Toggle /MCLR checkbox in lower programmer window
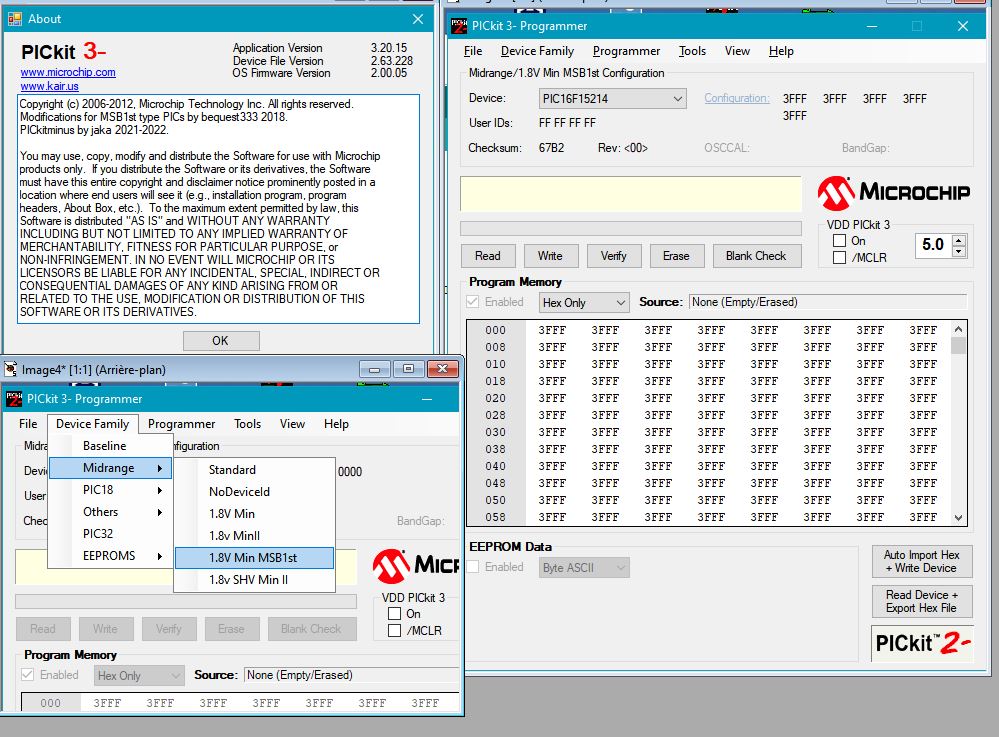This screenshot has width=999, height=737. click(394, 630)
